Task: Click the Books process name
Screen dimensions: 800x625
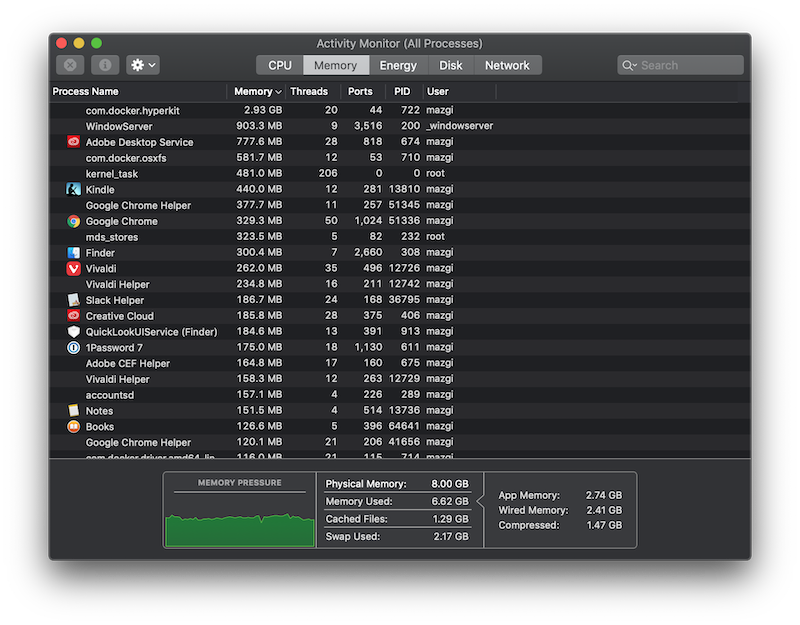Action: [x=99, y=427]
